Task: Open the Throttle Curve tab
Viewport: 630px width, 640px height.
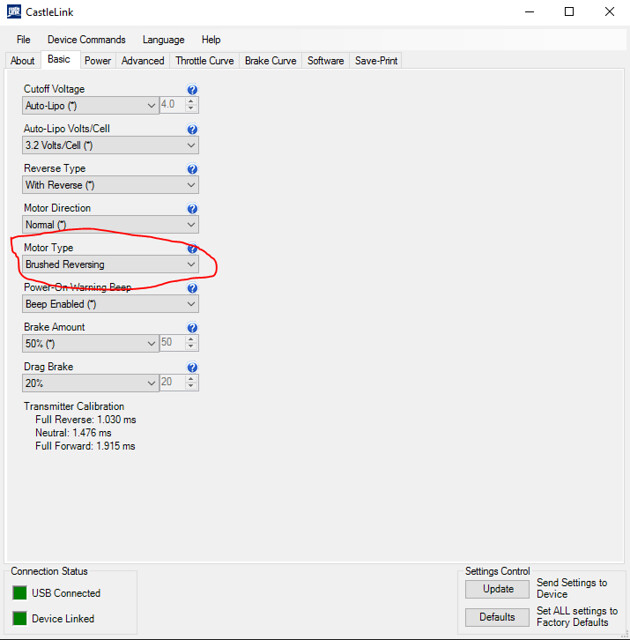Action: click(204, 60)
